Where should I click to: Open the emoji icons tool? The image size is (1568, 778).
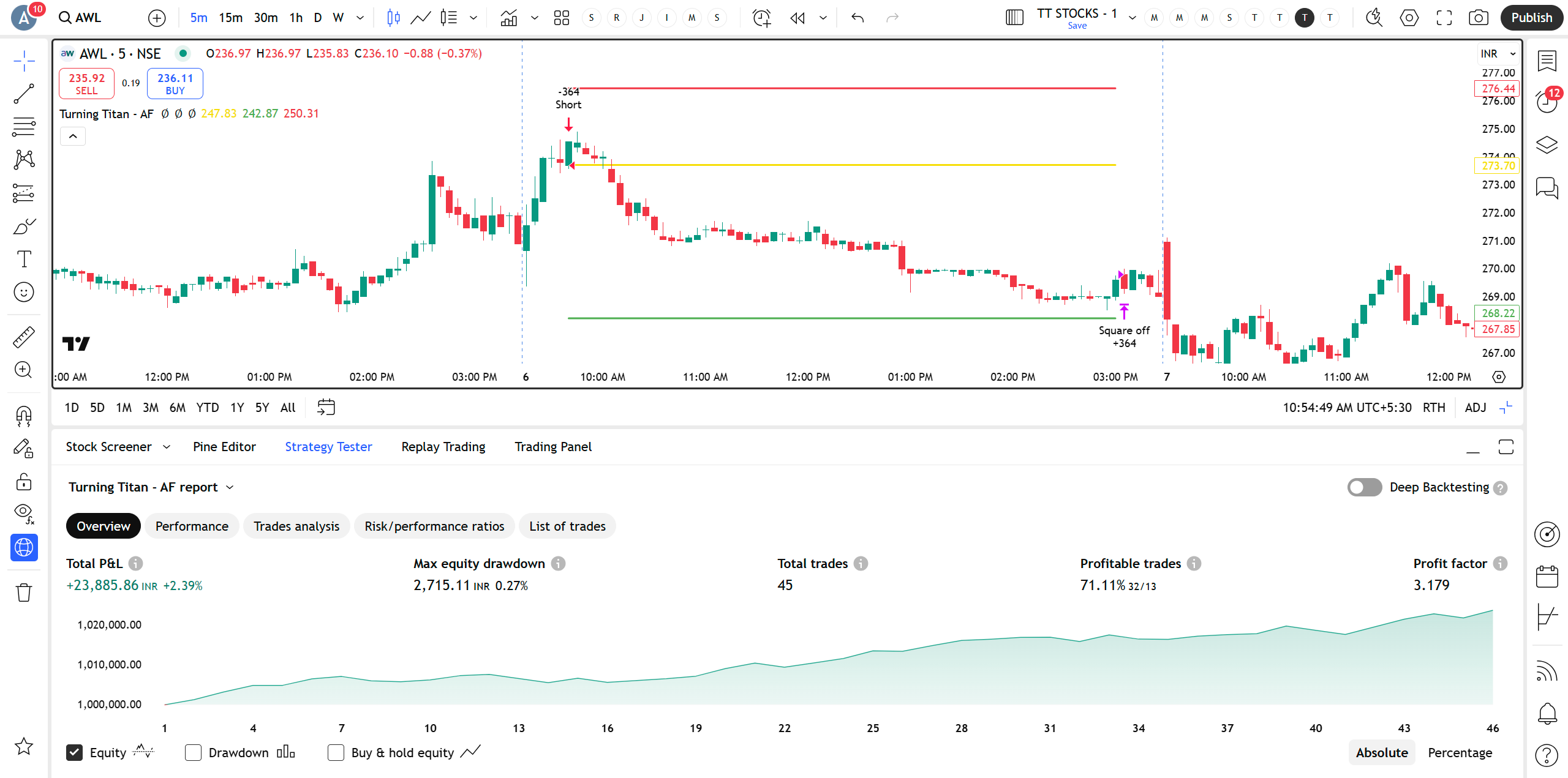tap(24, 293)
